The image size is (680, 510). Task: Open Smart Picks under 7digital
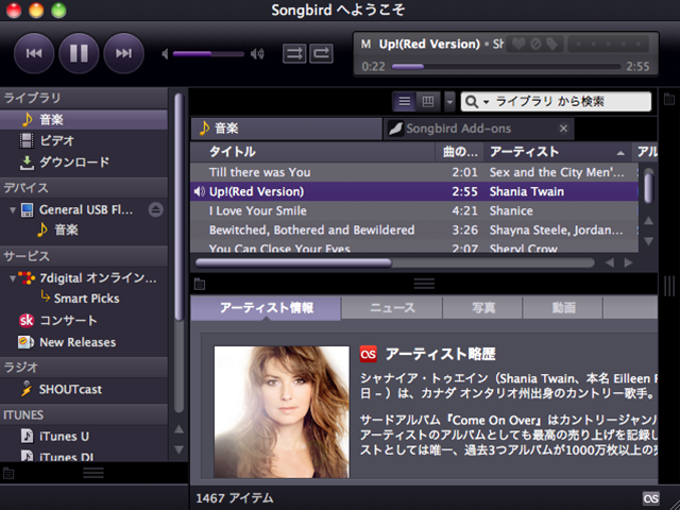pyautogui.click(x=86, y=298)
